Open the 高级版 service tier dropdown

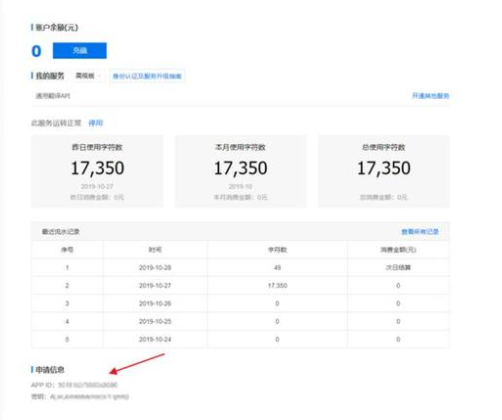coord(87,76)
